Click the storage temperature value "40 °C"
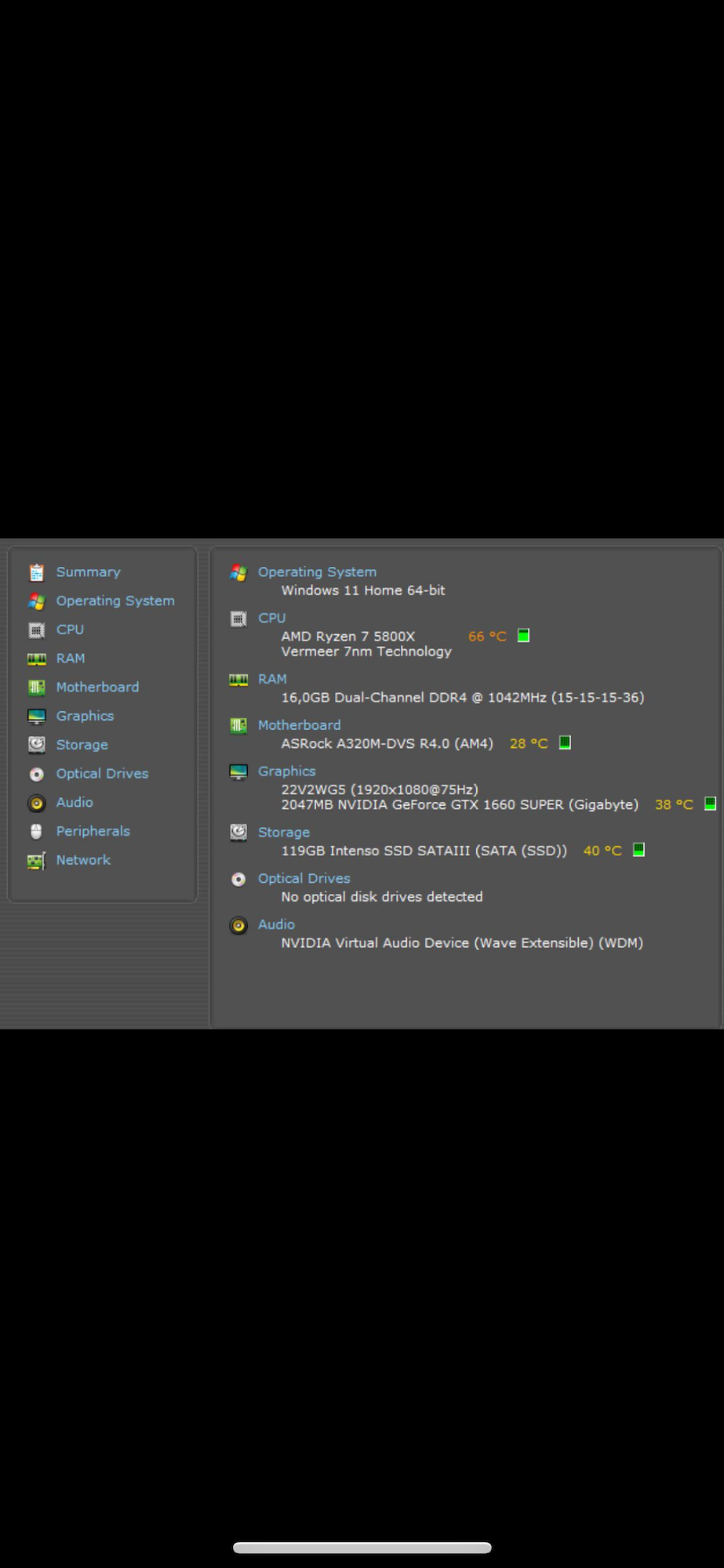Image resolution: width=724 pixels, height=1568 pixels. click(x=602, y=851)
